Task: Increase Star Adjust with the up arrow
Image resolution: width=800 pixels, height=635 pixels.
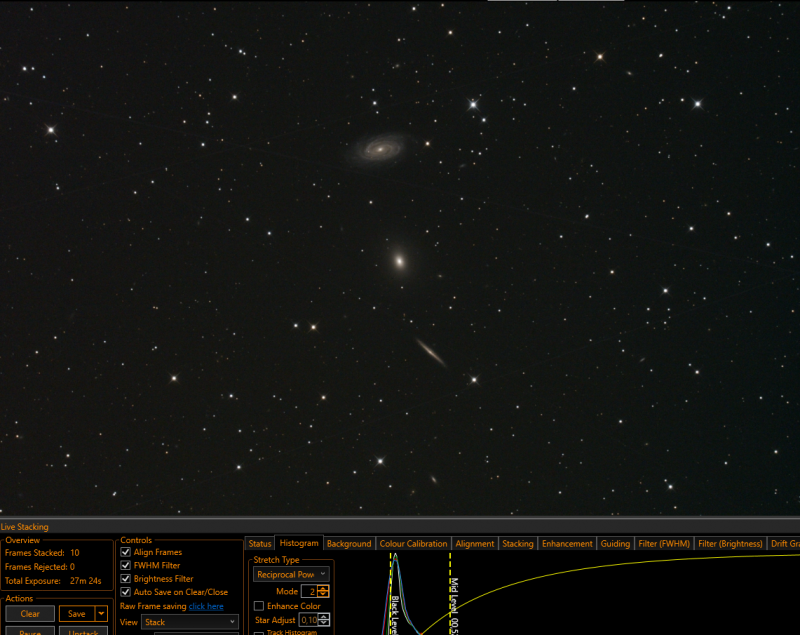Action: [324, 617]
